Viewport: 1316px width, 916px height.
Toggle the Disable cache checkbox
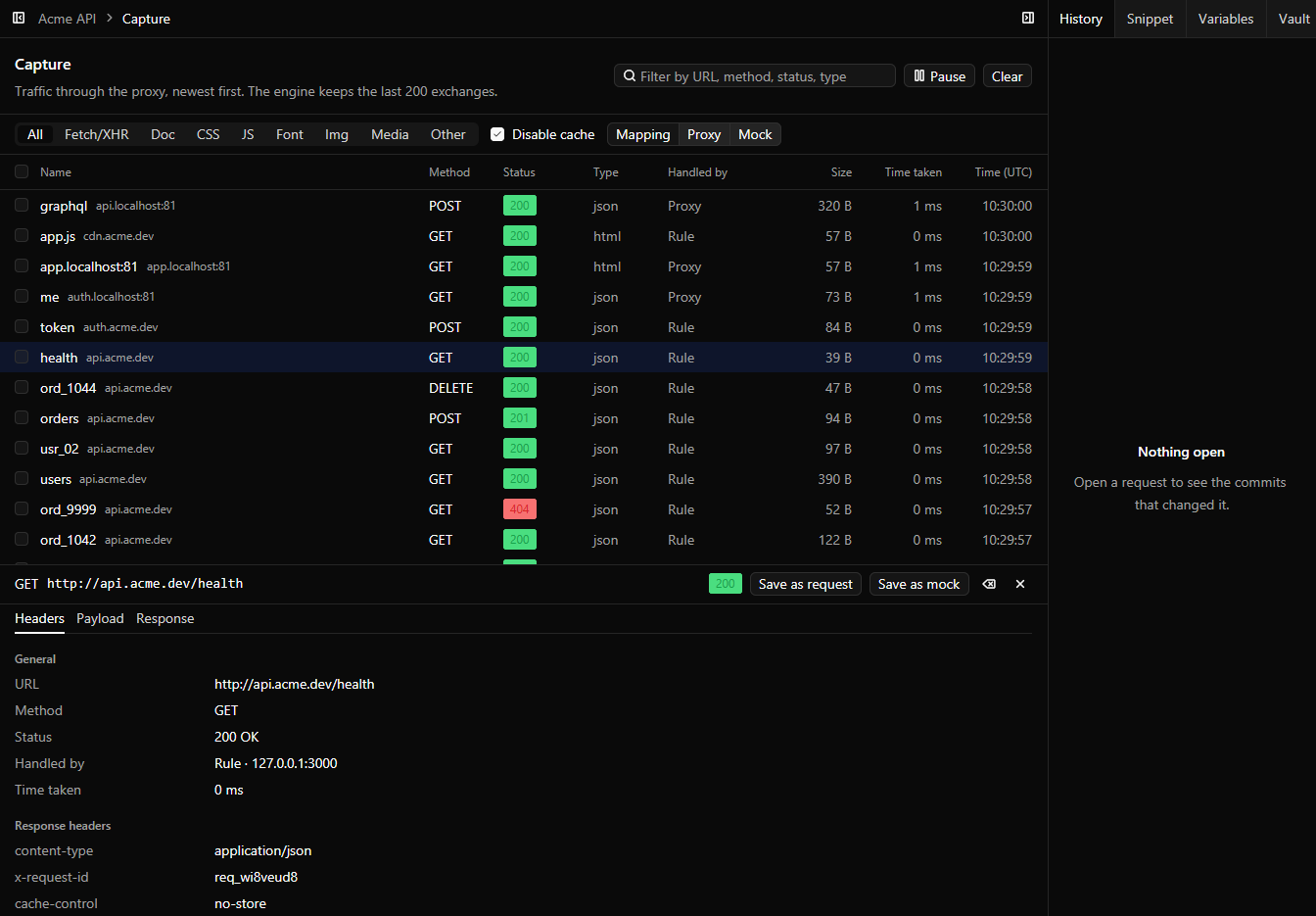(x=497, y=134)
